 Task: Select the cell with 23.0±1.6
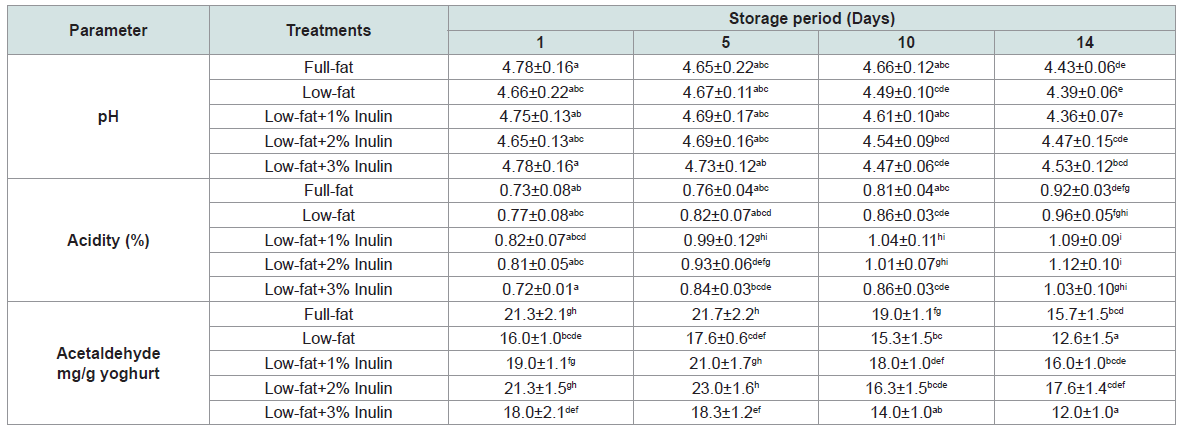coord(725,388)
